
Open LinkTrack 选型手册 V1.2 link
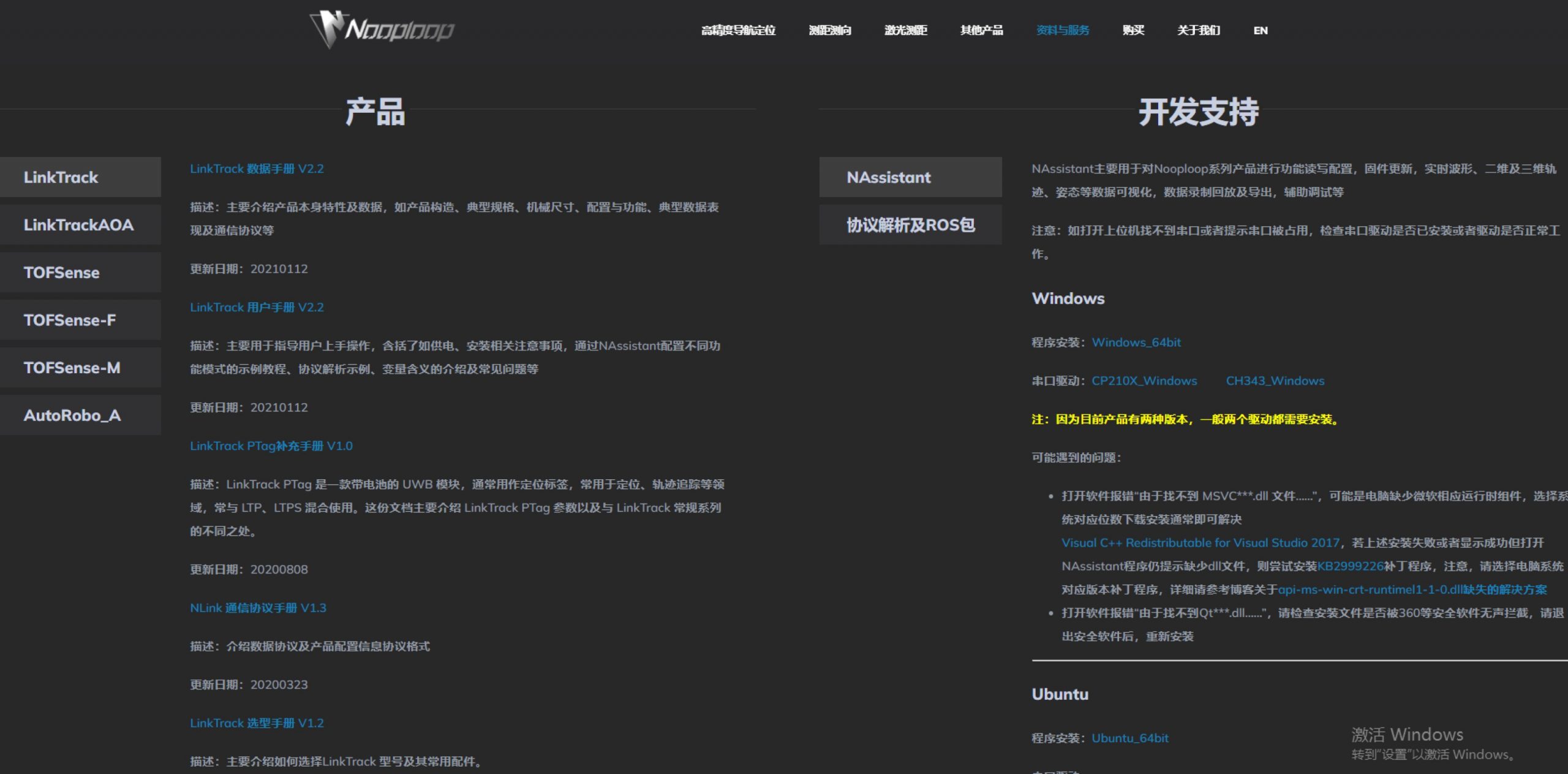click(x=257, y=723)
